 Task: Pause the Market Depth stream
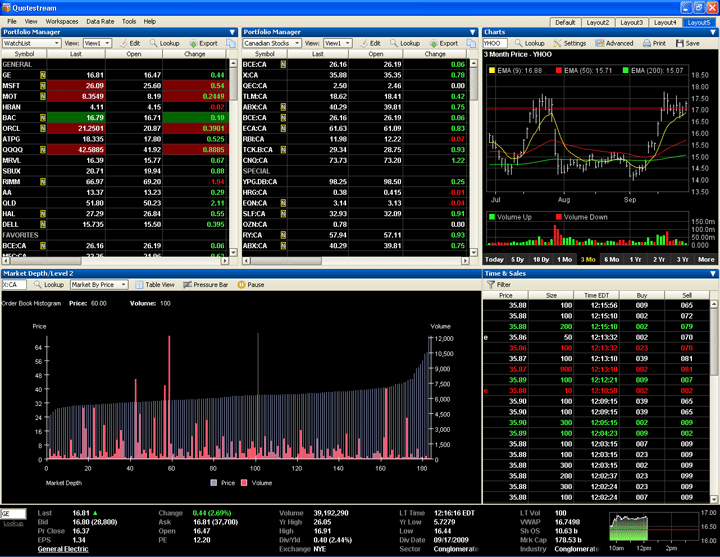[x=251, y=285]
